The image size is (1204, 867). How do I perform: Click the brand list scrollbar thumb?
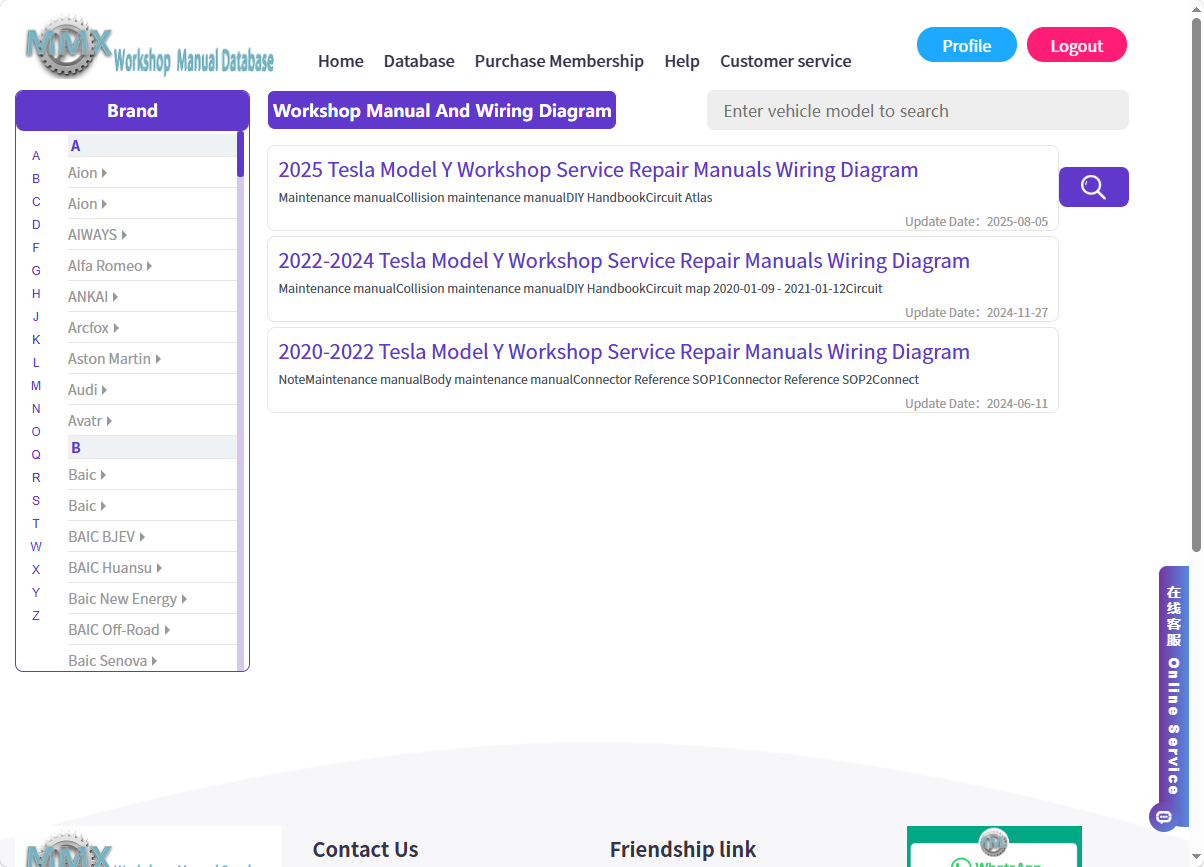pos(240,154)
